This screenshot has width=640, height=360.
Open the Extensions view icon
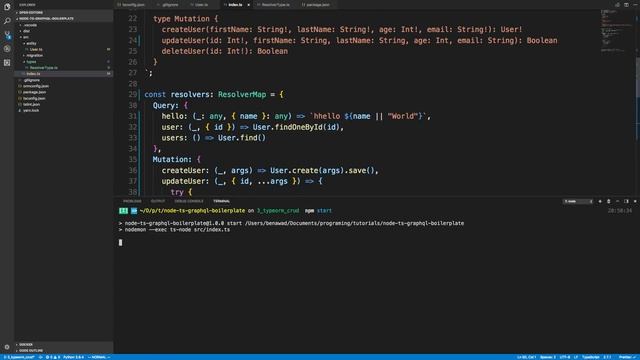pos(7,62)
